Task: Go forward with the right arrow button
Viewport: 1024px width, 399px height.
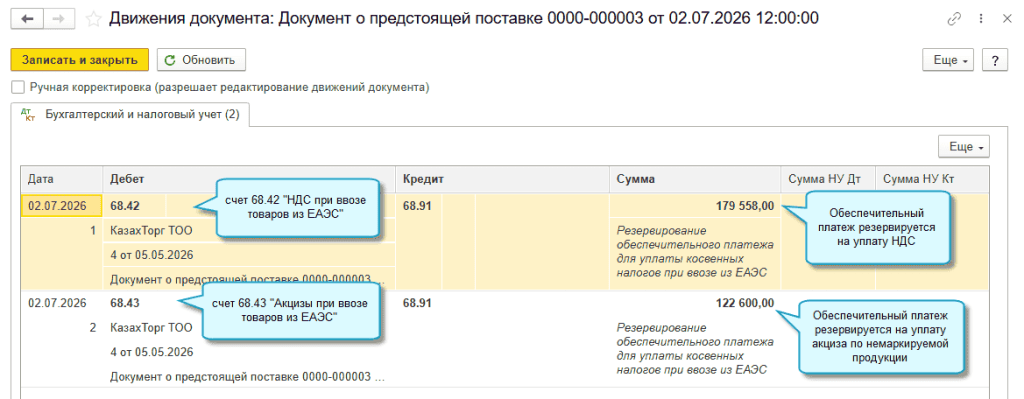Action: (57, 19)
